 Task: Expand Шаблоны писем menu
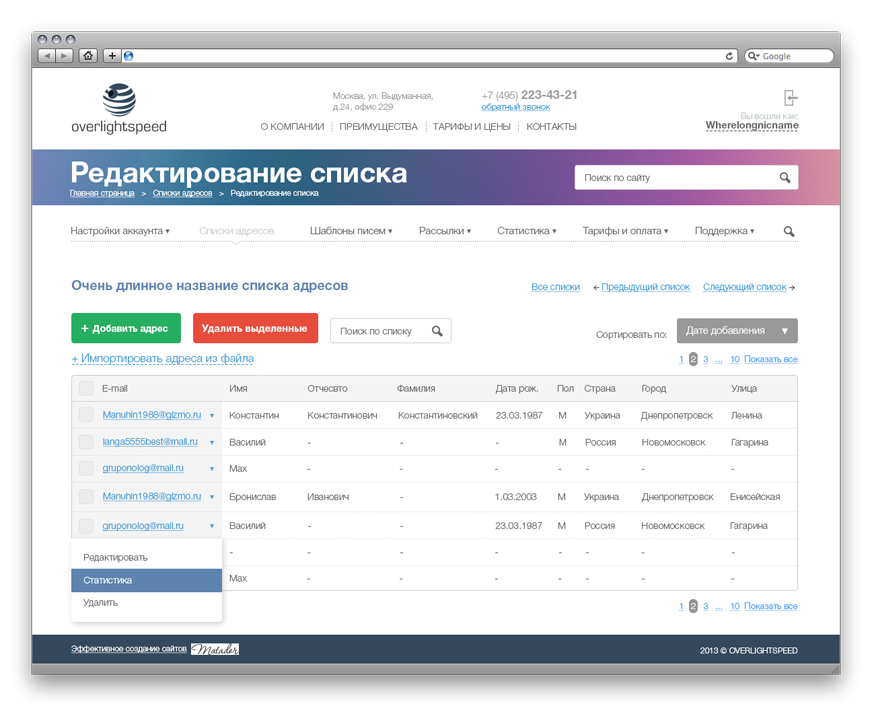coord(351,231)
